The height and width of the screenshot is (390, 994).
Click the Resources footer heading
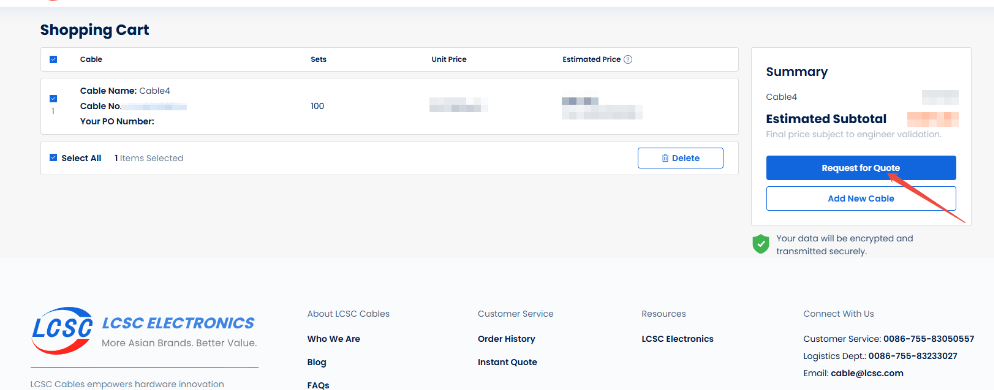(663, 314)
